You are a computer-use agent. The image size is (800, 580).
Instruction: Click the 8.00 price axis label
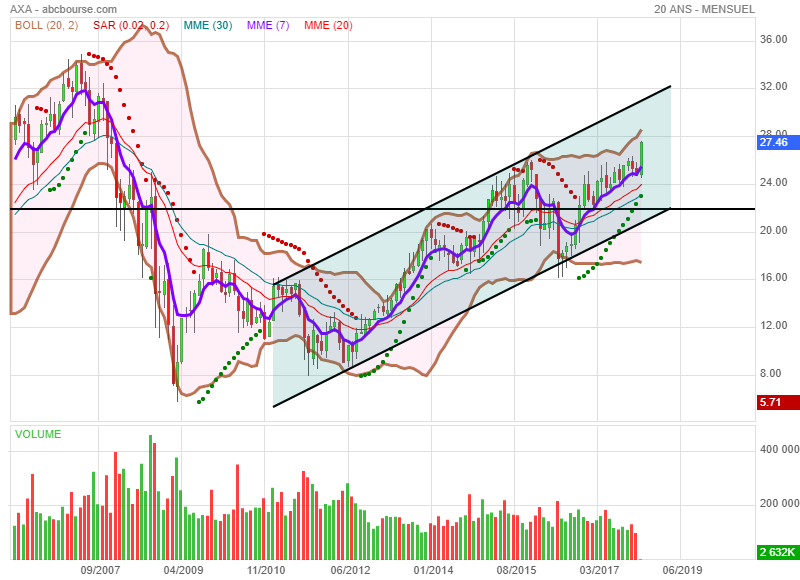tap(770, 373)
